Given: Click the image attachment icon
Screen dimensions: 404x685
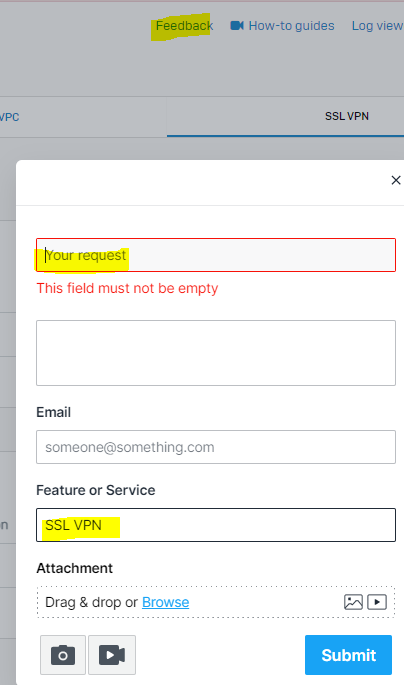Looking at the screenshot, I should click(x=353, y=602).
